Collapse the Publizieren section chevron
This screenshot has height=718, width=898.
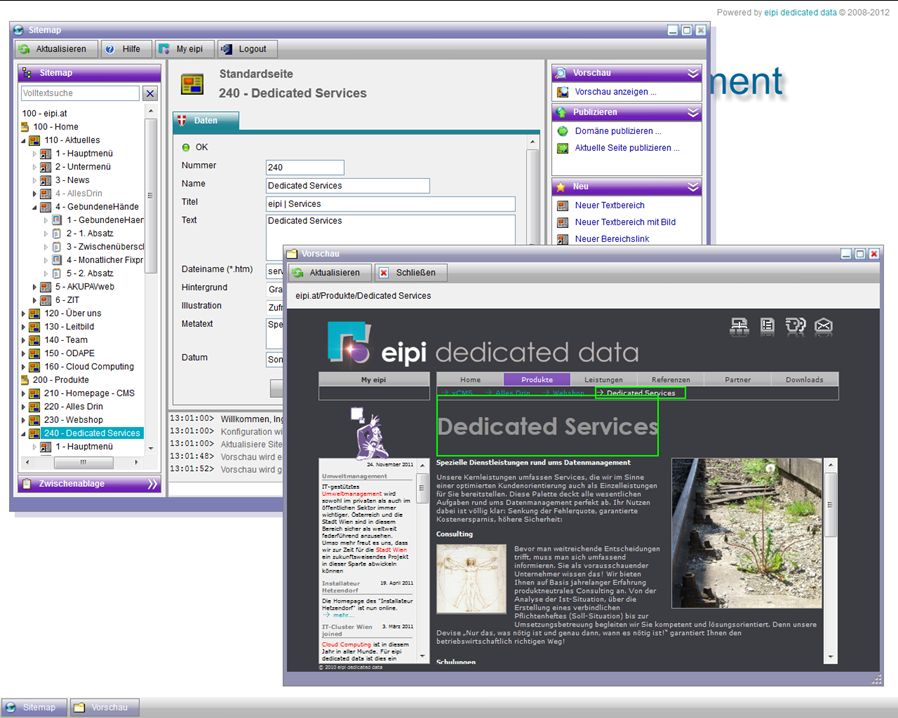(692, 111)
